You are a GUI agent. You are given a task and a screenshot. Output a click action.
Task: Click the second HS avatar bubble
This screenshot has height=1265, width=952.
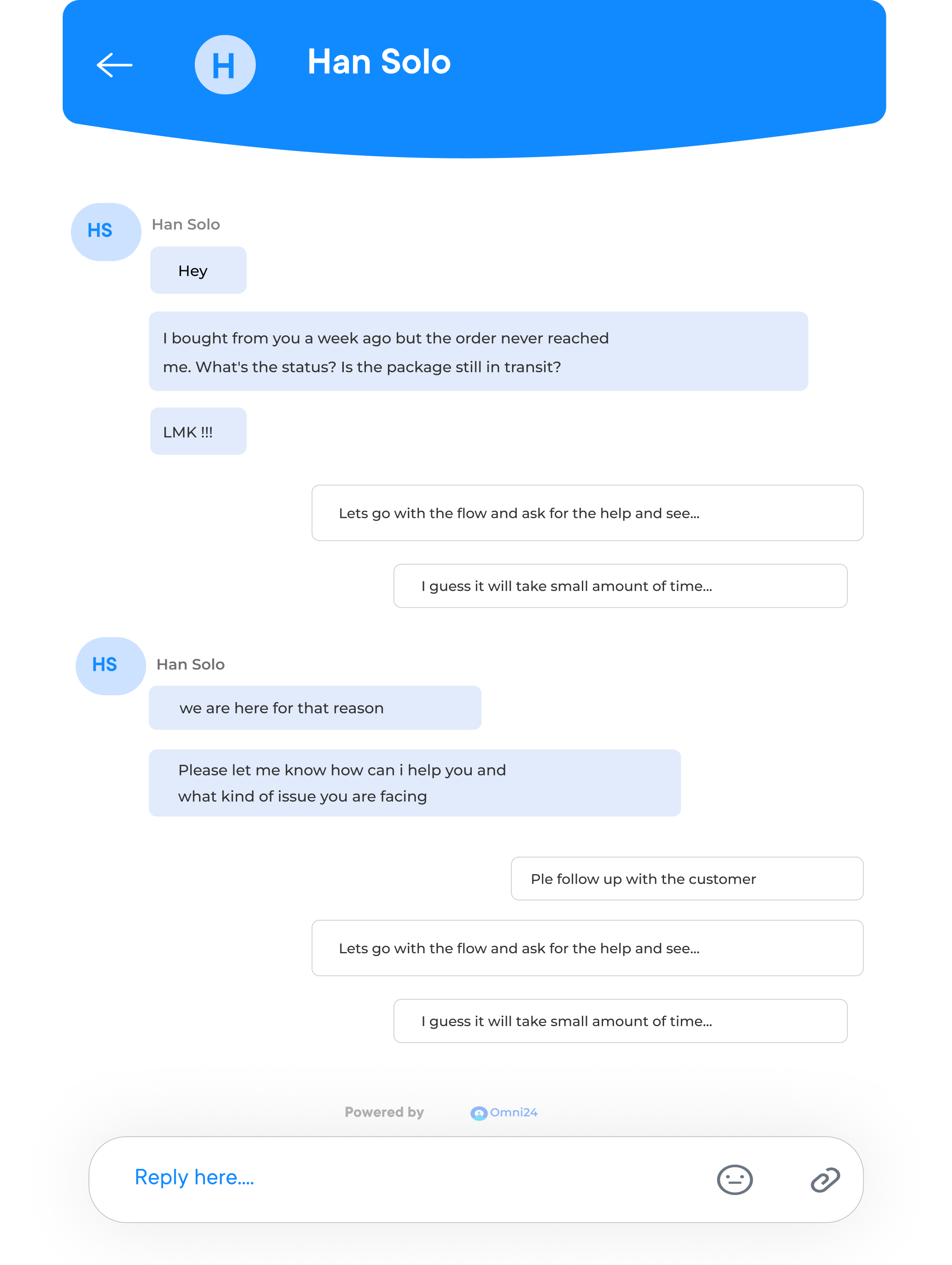pos(111,666)
